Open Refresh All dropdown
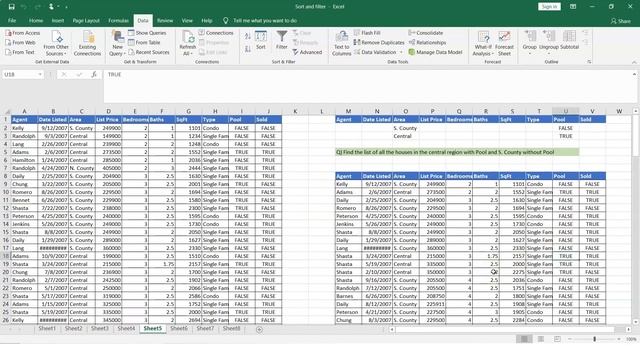This screenshot has height=360, width=640. pos(188,43)
